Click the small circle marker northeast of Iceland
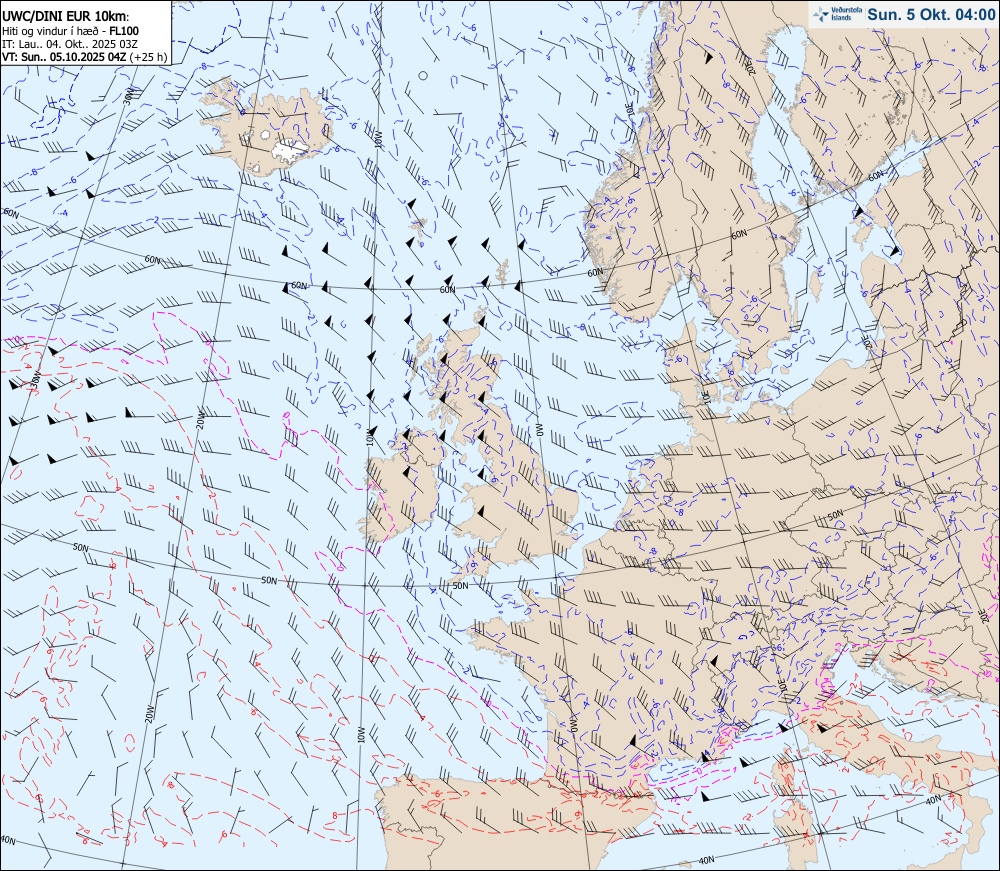 click(x=423, y=76)
